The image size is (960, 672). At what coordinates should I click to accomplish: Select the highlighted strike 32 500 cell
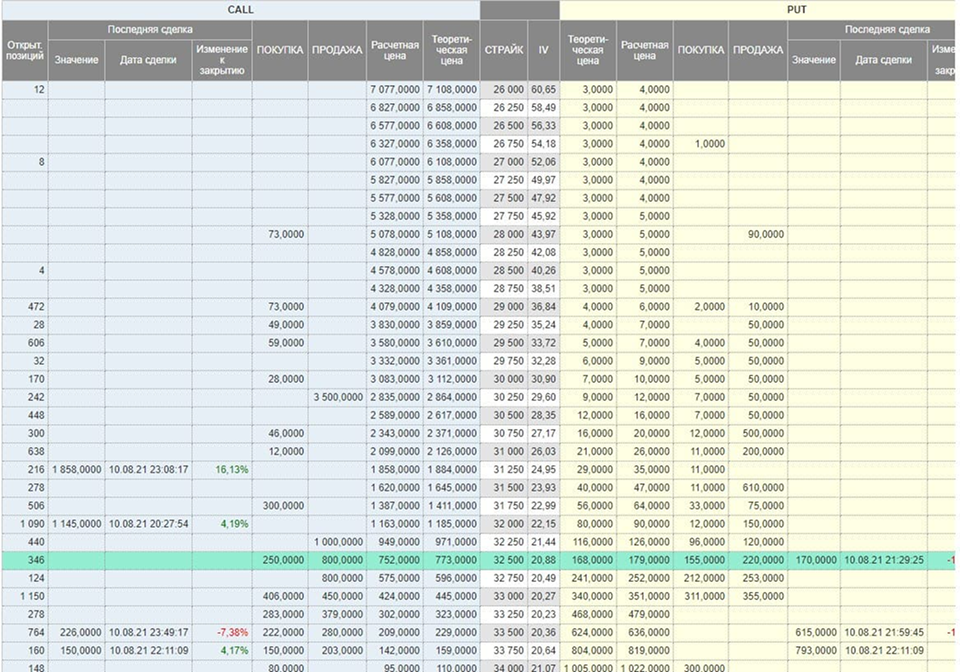click(503, 560)
